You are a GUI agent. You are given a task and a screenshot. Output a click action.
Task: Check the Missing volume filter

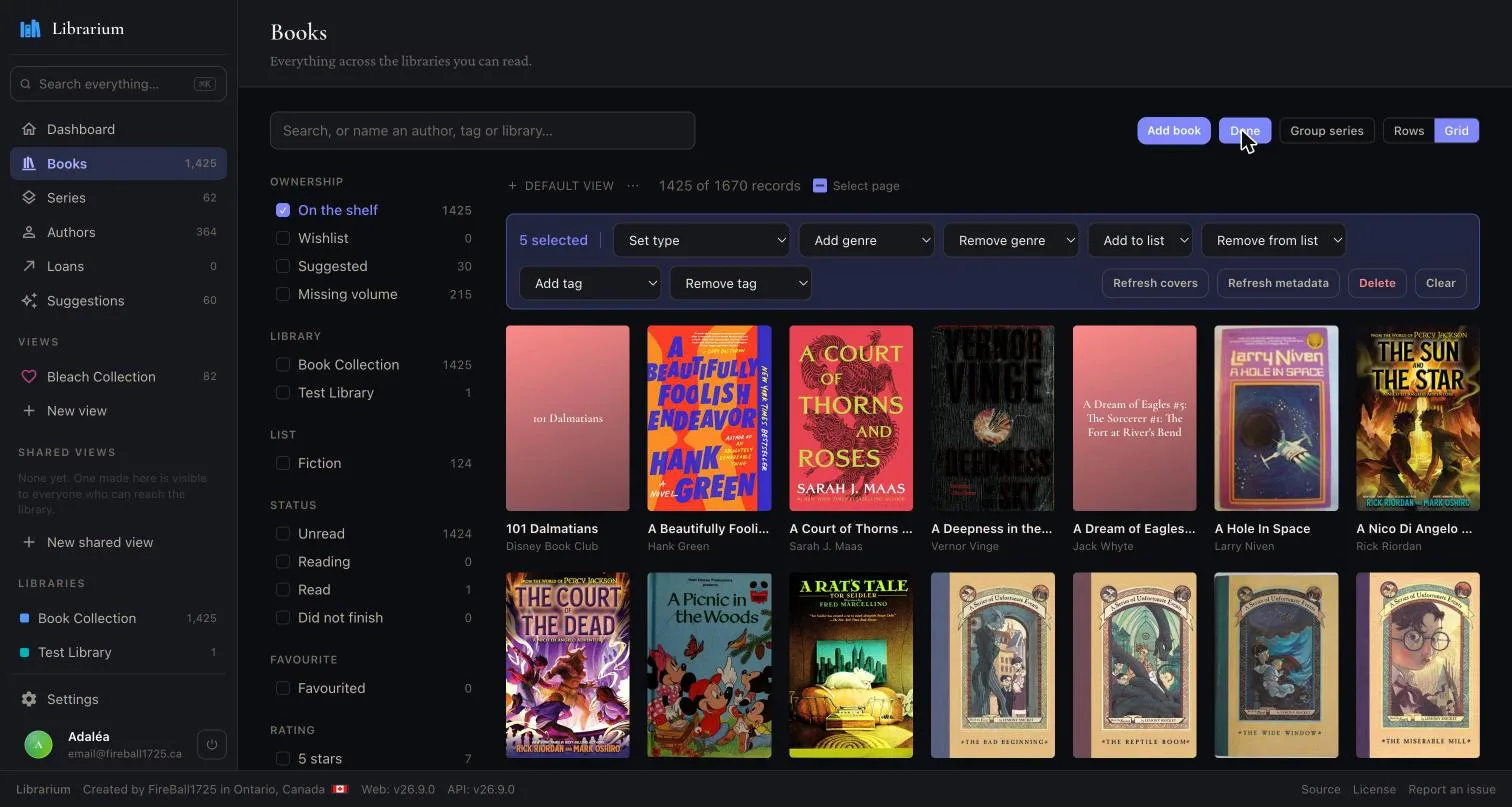(283, 294)
